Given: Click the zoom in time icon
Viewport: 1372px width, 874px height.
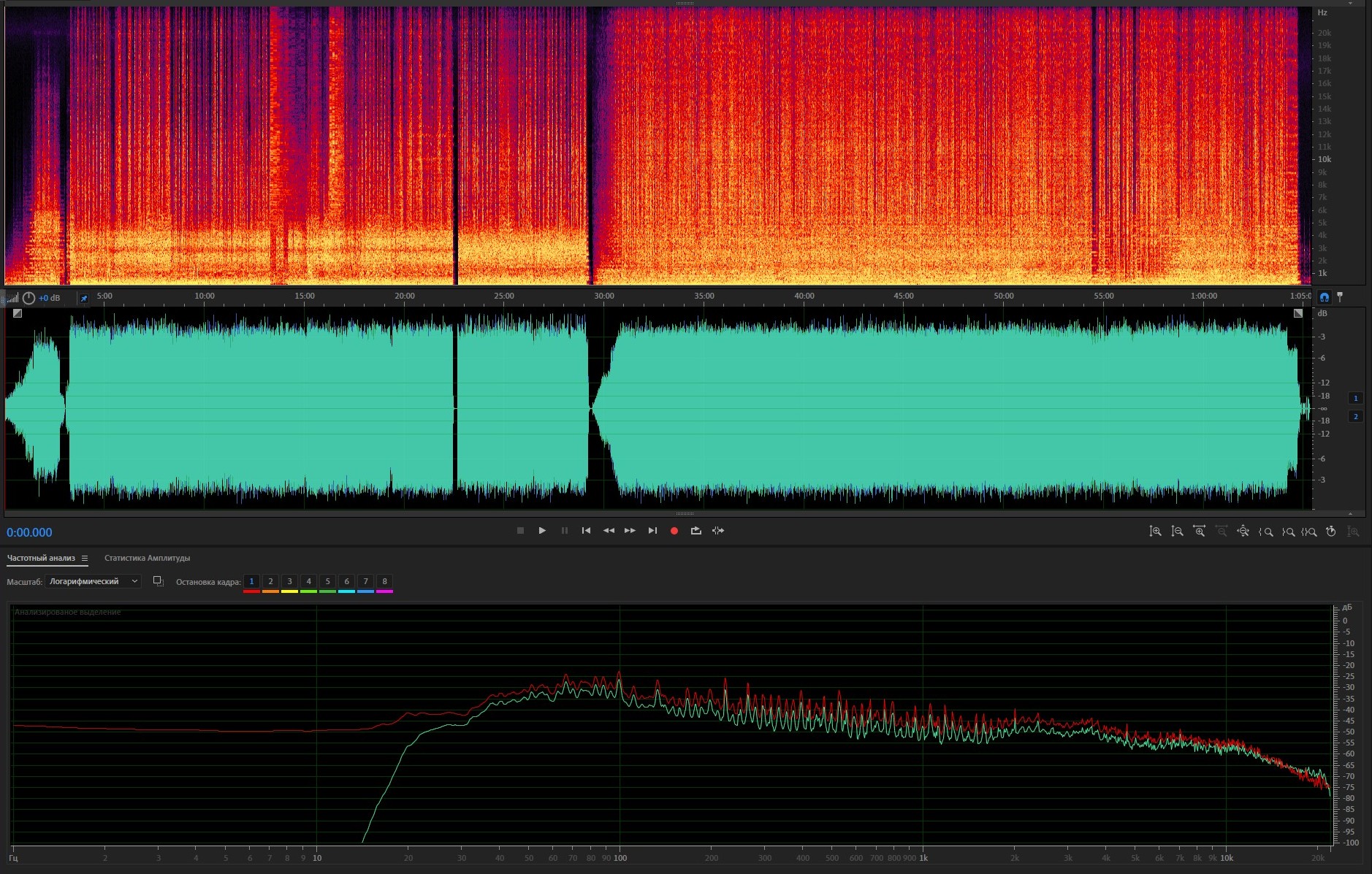Looking at the screenshot, I should [x=1199, y=532].
